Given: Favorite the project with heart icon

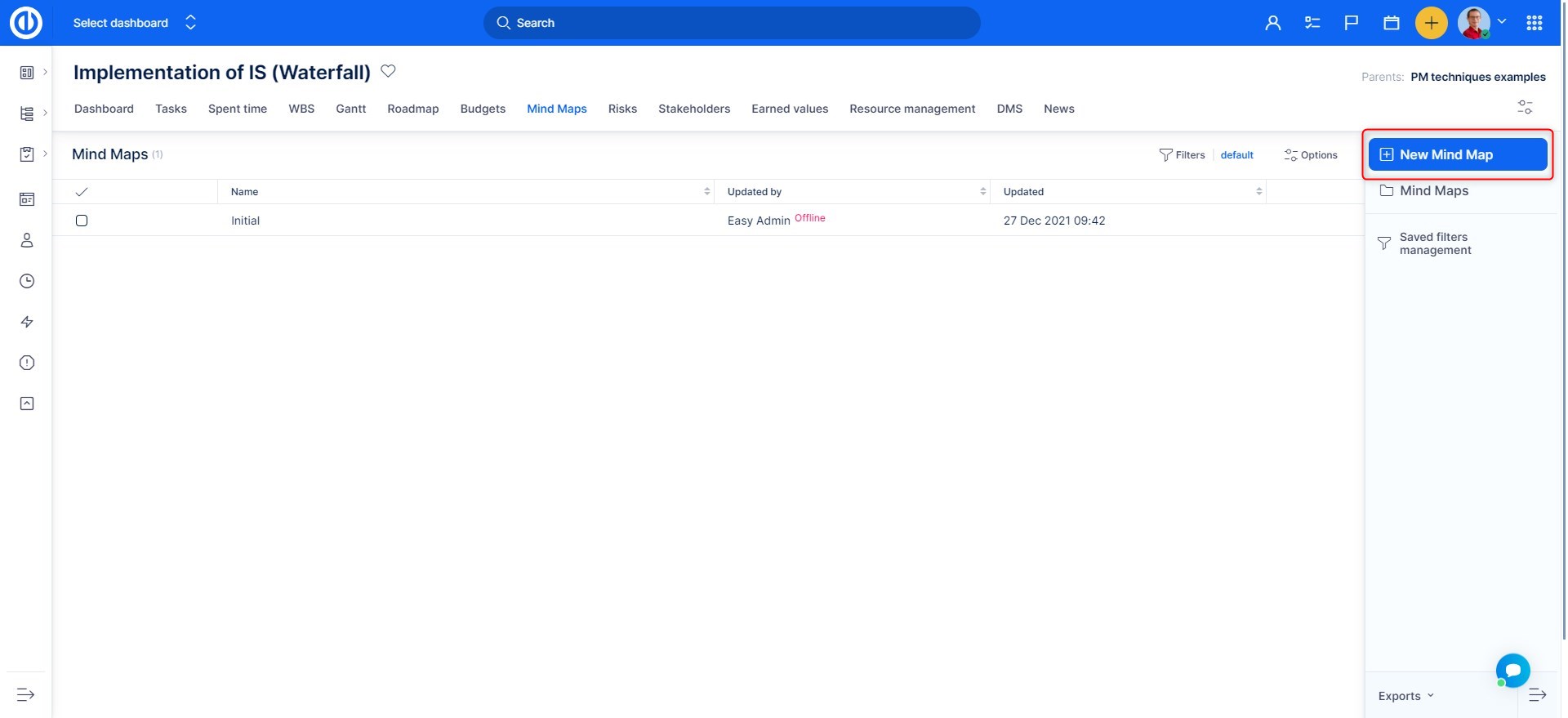Looking at the screenshot, I should coord(389,72).
